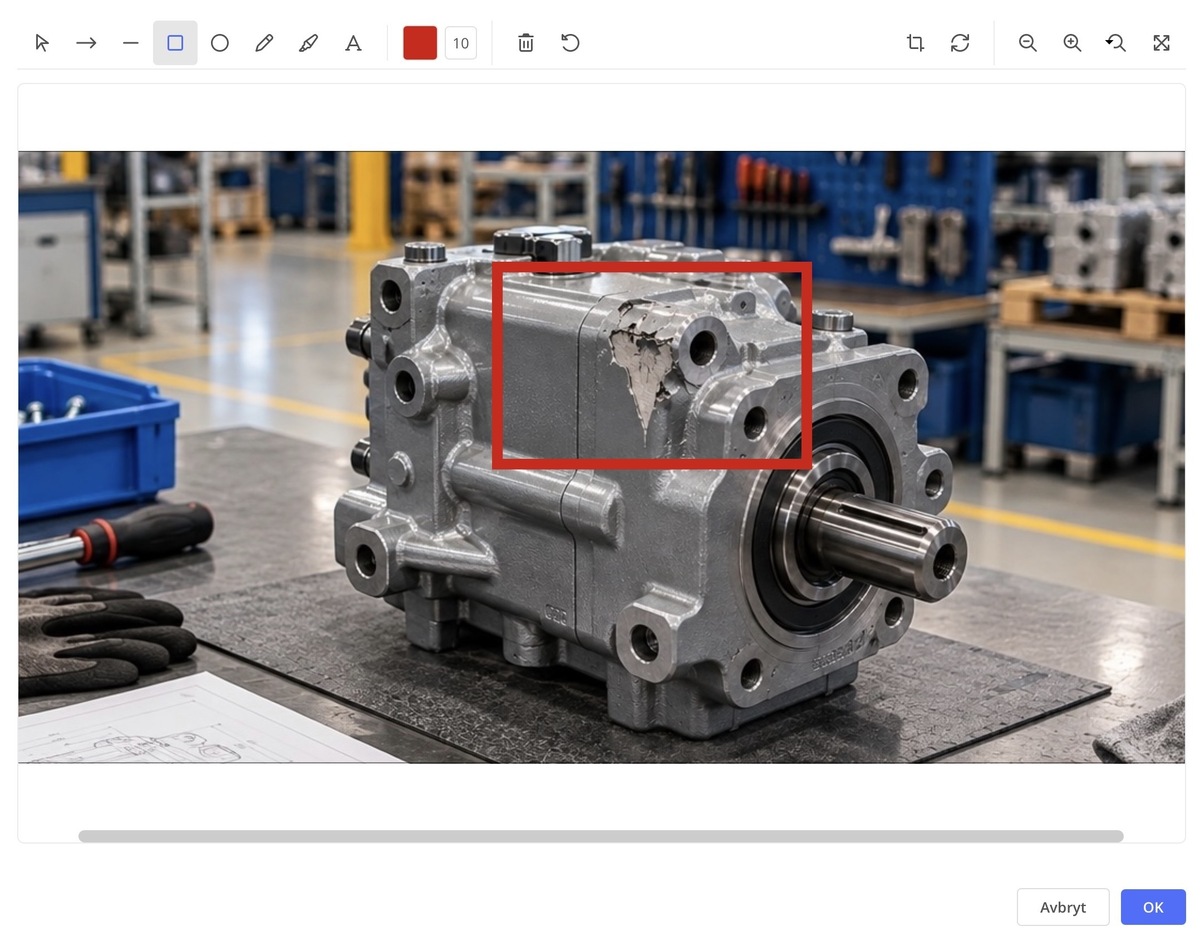This screenshot has height=941, width=1200.
Task: Zoom out with the minus magnifier
Action: [x=1028, y=43]
